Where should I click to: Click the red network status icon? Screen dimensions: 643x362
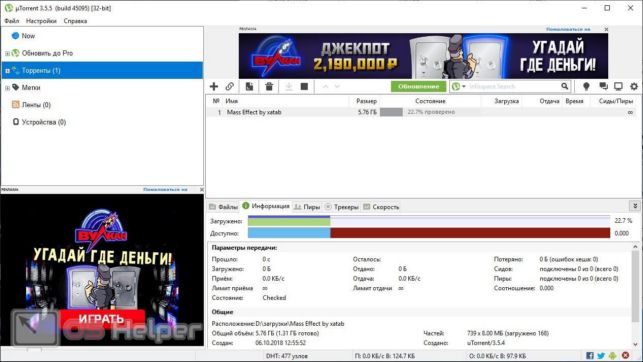coord(625,355)
